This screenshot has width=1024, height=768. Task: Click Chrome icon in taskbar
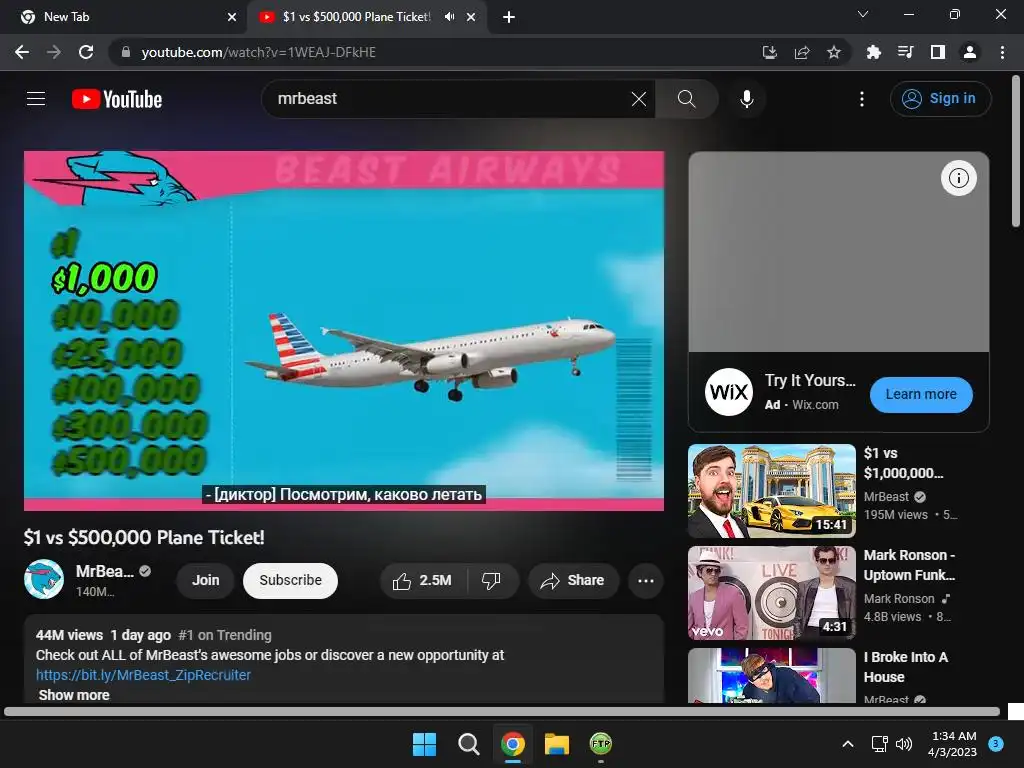click(513, 744)
